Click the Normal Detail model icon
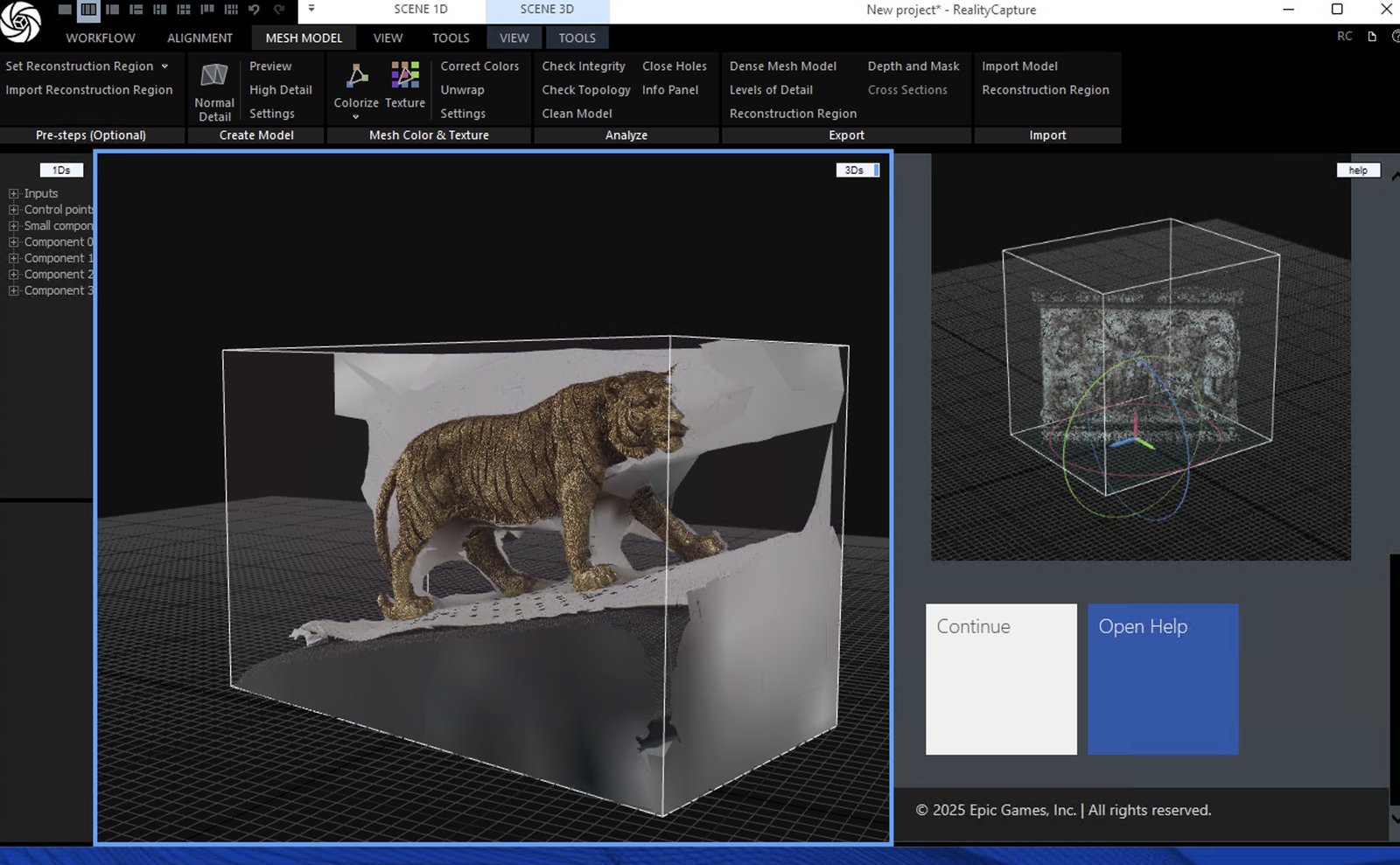 [x=214, y=75]
